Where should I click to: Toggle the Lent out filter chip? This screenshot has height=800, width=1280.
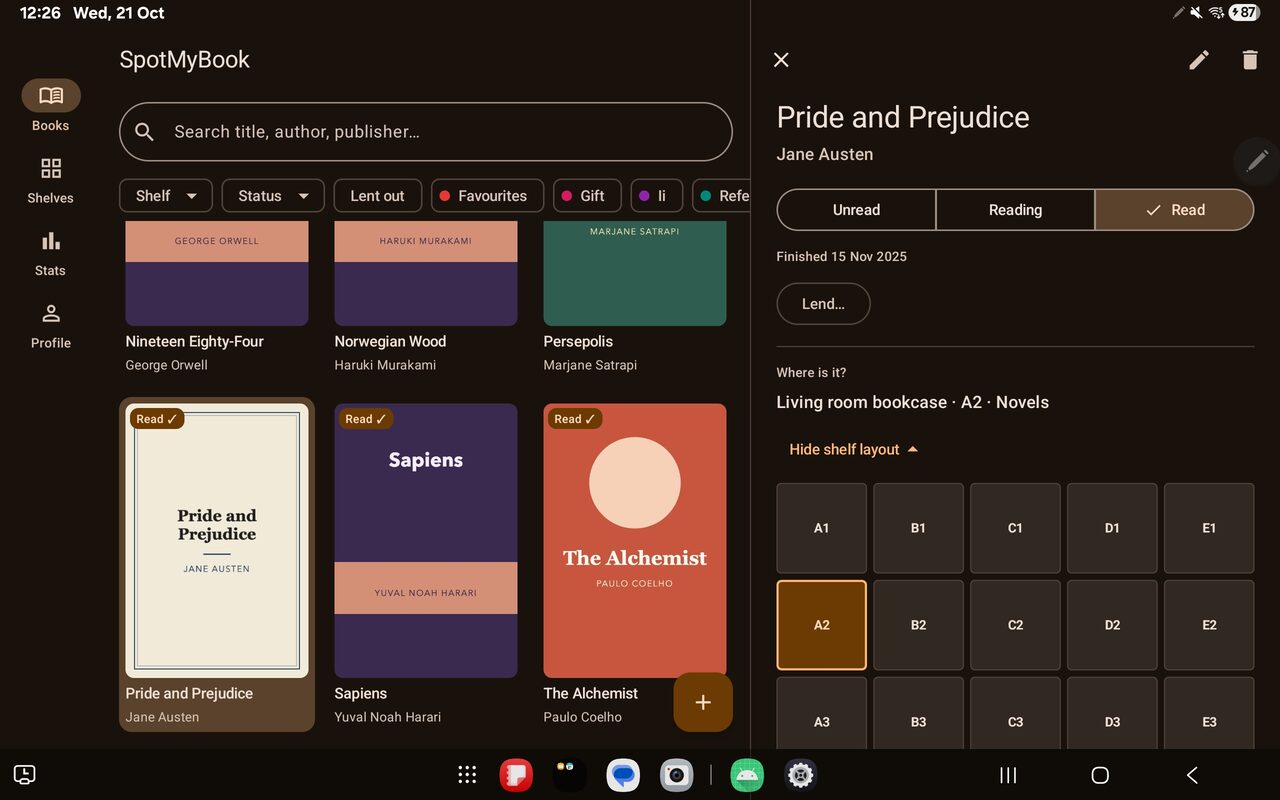pos(377,196)
